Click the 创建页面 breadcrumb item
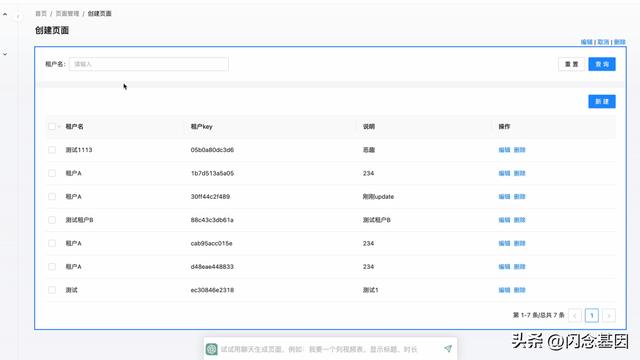Image resolution: width=640 pixels, height=360 pixels. tap(100, 13)
